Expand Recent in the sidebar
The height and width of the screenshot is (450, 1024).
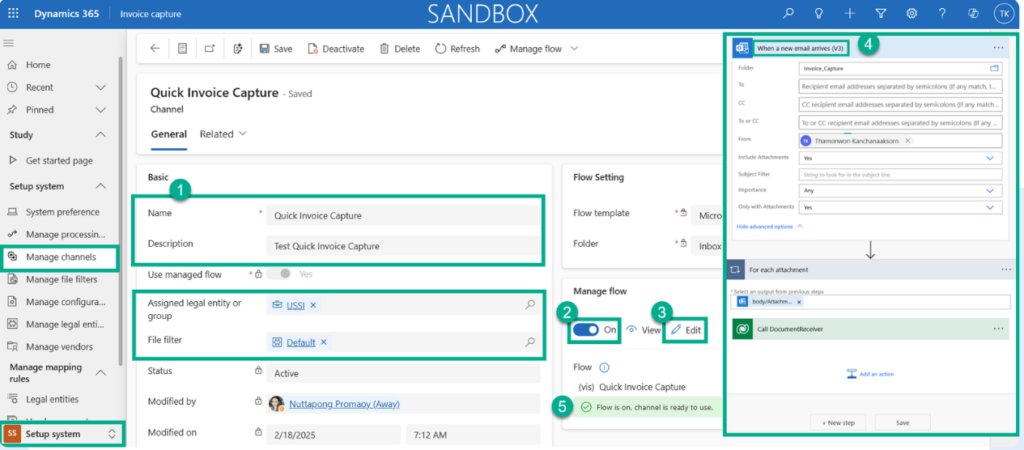(101, 87)
